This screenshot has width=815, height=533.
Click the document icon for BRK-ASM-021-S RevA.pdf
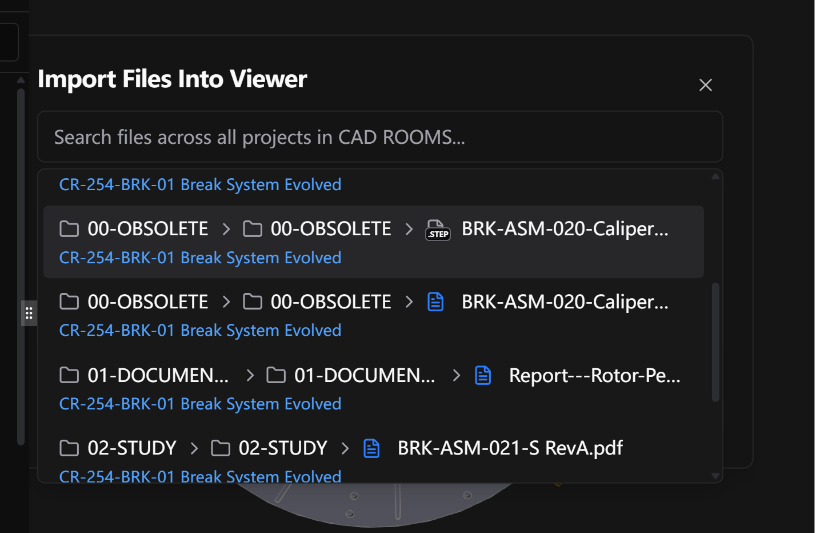[371, 448]
